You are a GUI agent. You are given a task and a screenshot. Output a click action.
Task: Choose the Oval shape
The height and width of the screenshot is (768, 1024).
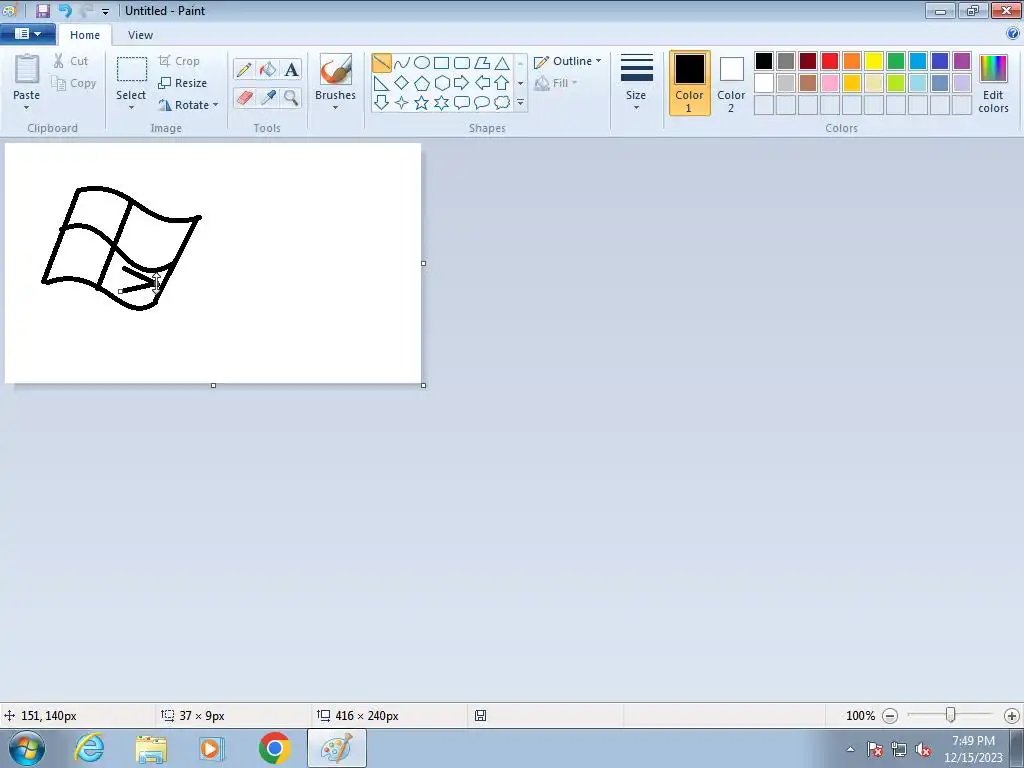click(422, 63)
